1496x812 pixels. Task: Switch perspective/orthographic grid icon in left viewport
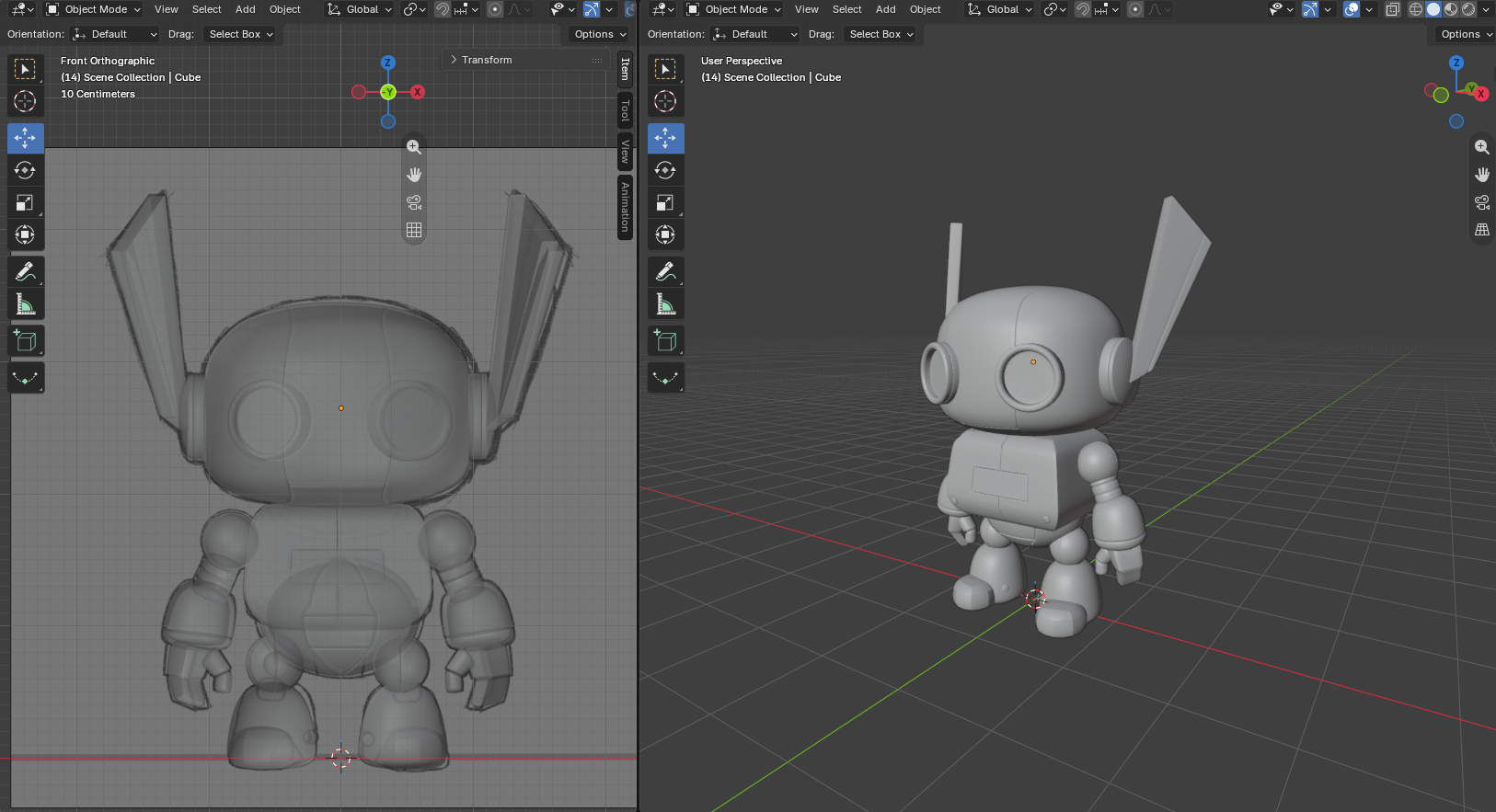point(414,230)
